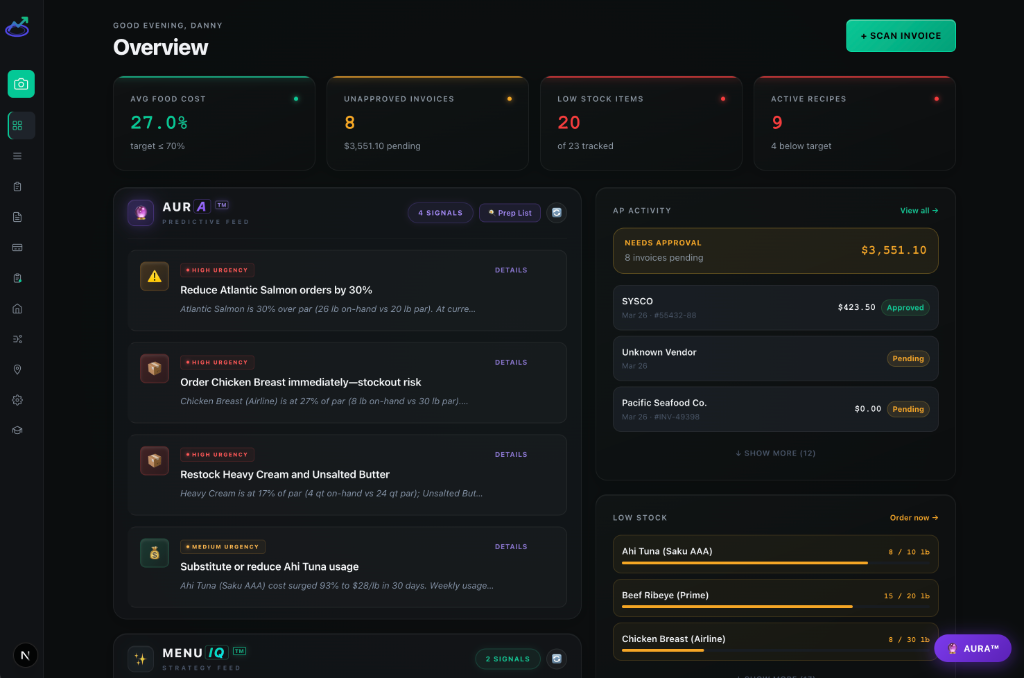
Task: Click the Pending badge on Unknown Vendor
Action: pyautogui.click(x=908, y=357)
